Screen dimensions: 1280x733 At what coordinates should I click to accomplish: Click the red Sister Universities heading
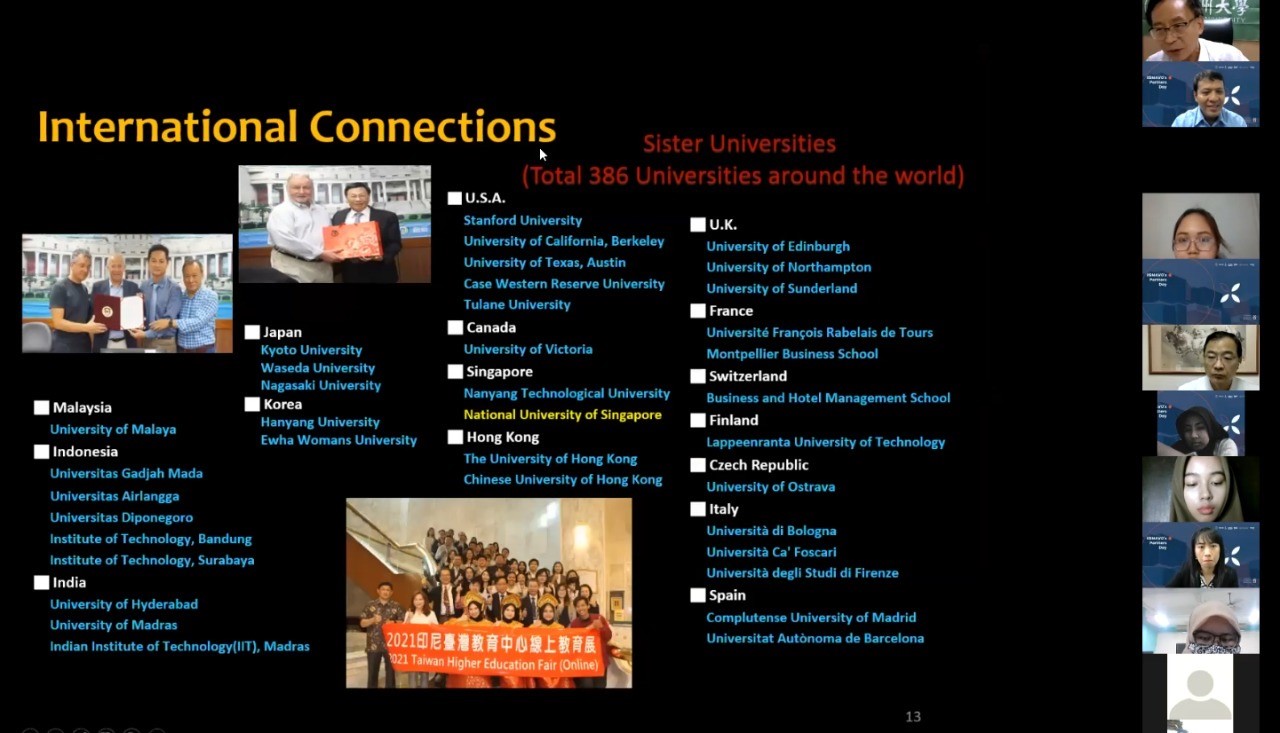pyautogui.click(x=739, y=143)
